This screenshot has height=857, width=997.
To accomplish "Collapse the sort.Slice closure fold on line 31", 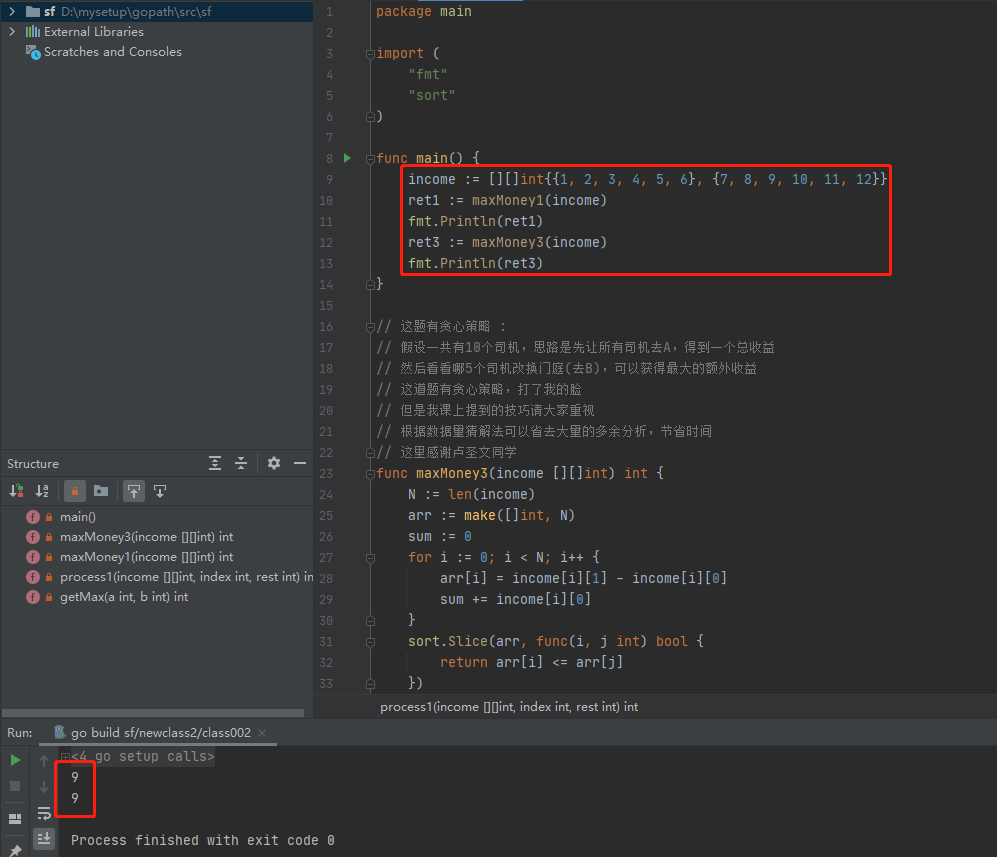I will click(x=370, y=642).
